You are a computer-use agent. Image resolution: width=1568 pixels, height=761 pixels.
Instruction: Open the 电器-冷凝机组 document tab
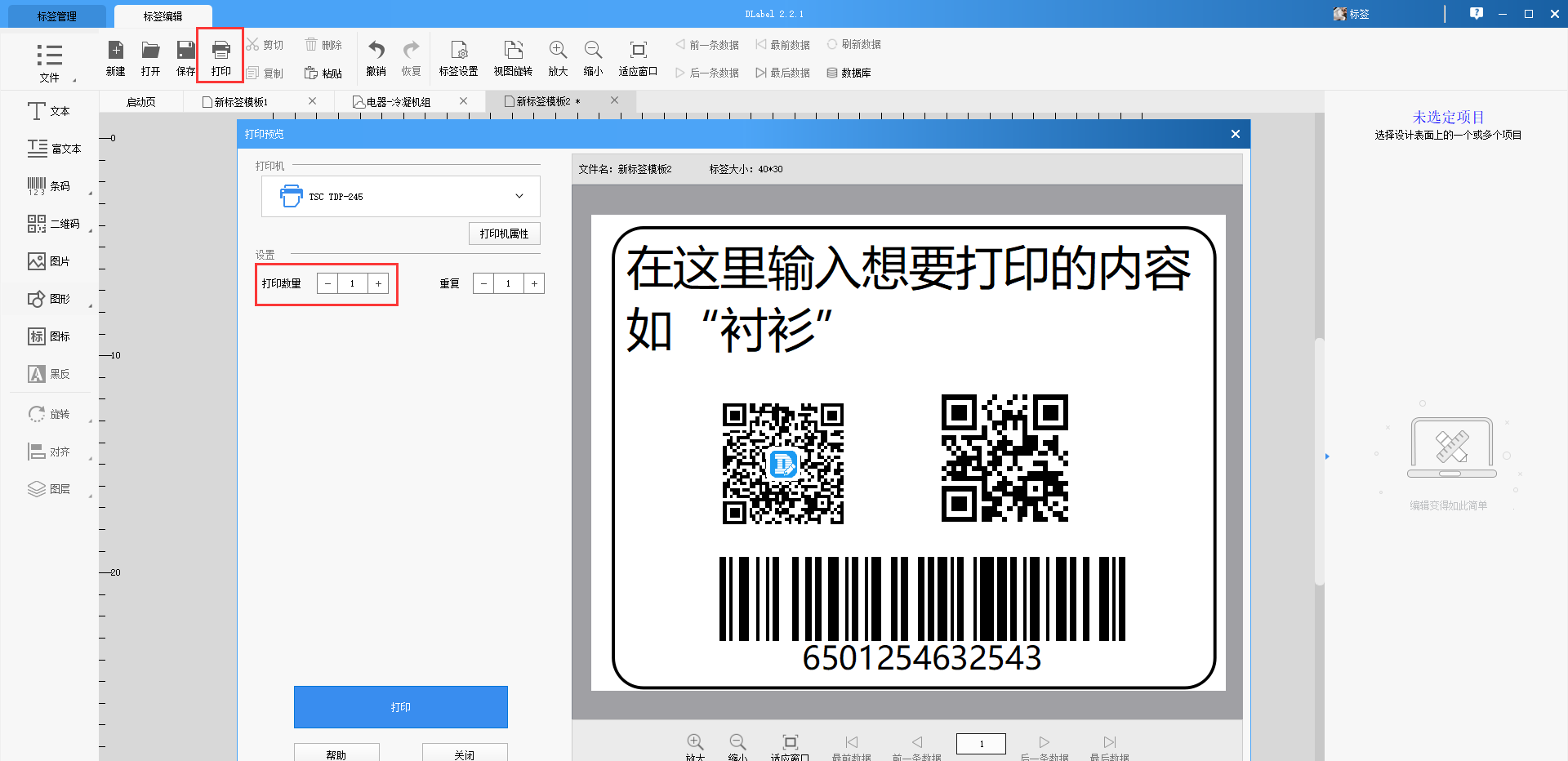point(399,102)
